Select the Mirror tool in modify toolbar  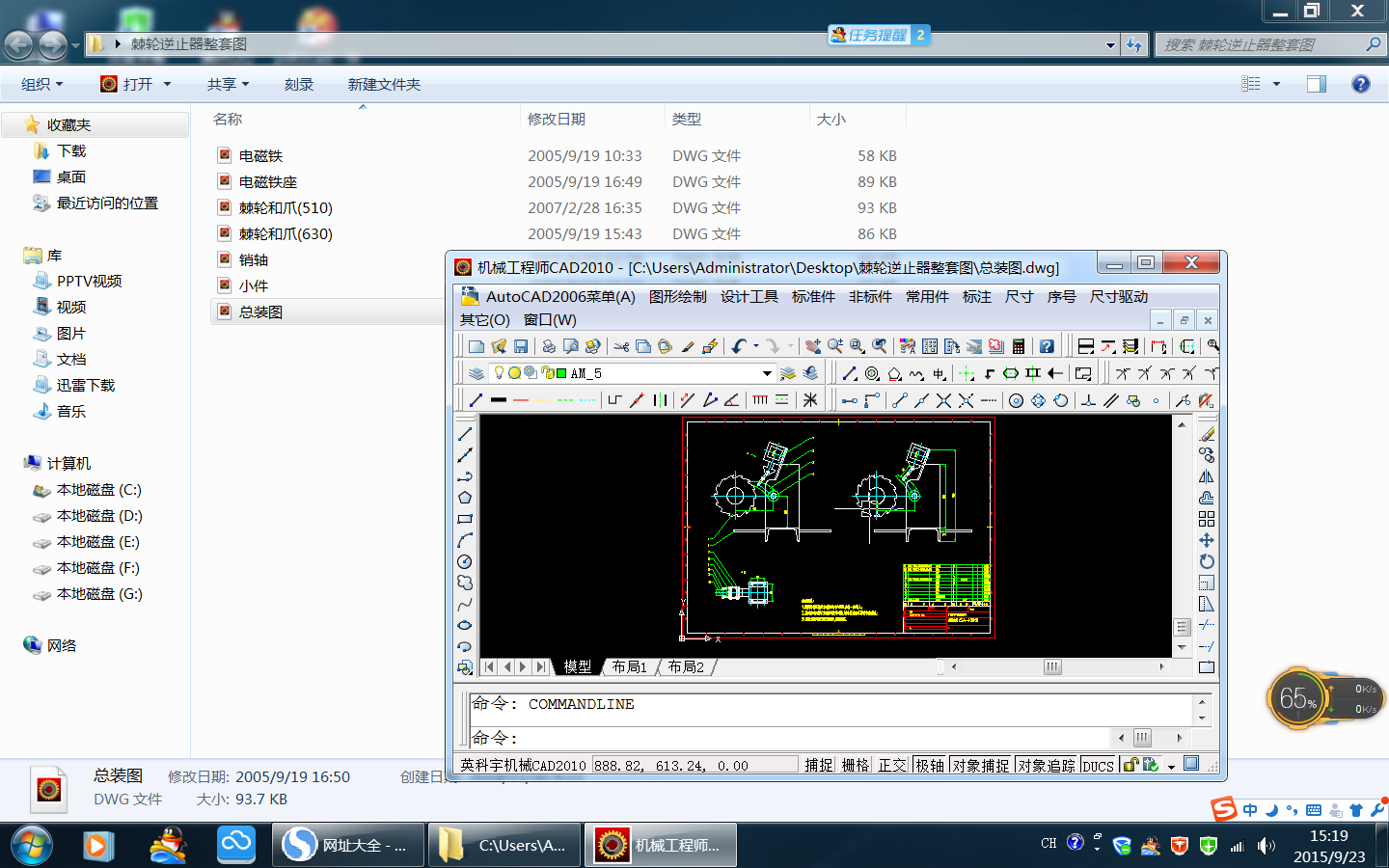pyautogui.click(x=1207, y=476)
